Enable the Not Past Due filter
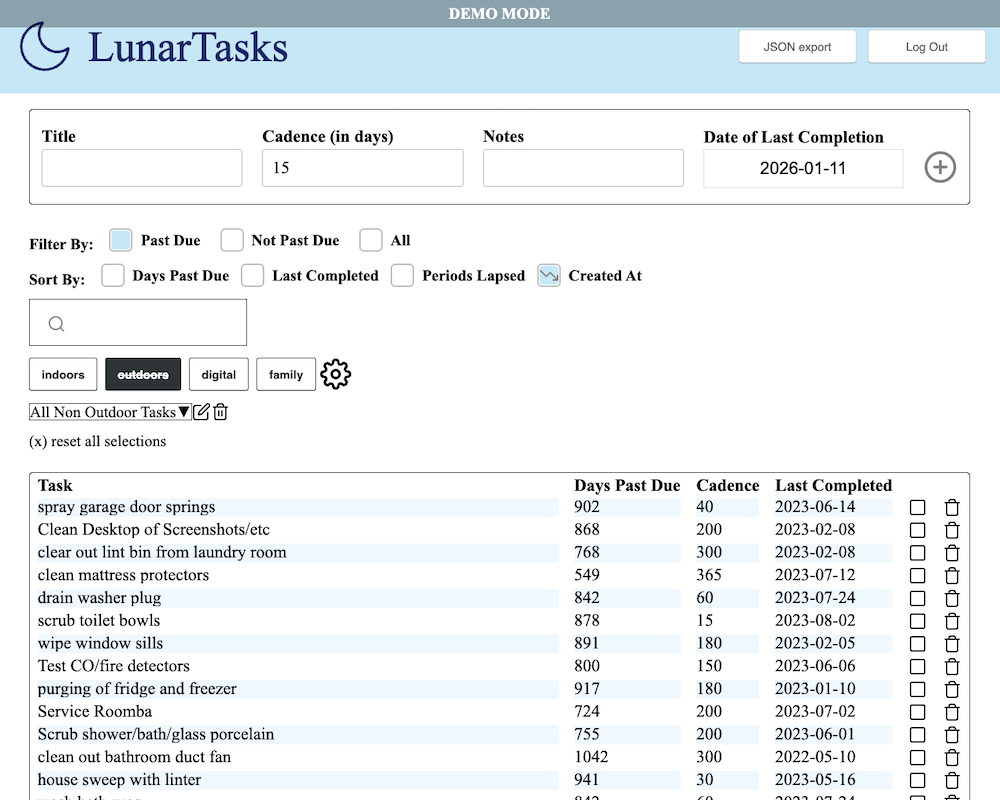The height and width of the screenshot is (800, 1000). click(232, 240)
